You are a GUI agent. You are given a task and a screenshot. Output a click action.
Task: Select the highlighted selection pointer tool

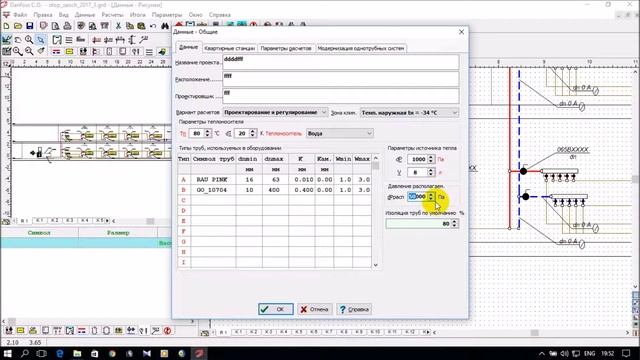(40, 40)
